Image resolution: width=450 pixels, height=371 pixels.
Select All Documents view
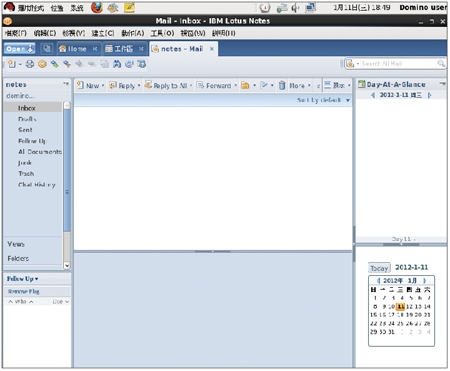40,152
